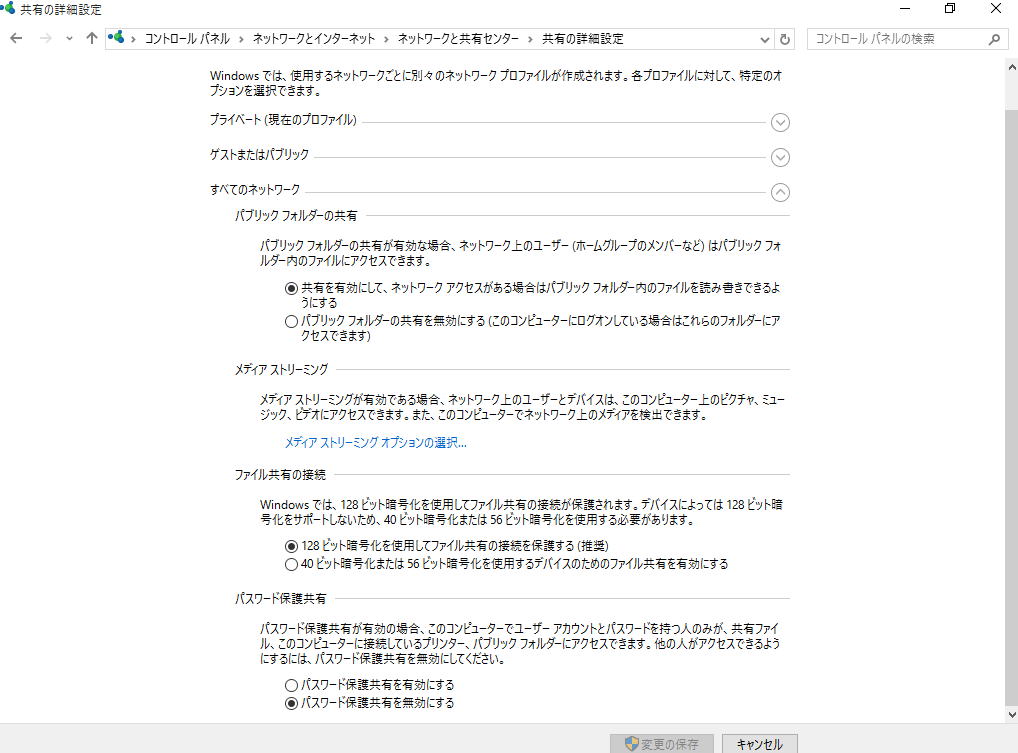Navigate to ネットワークとインターネット breadcrumb
Screen dimensions: 1018x753
point(314,39)
